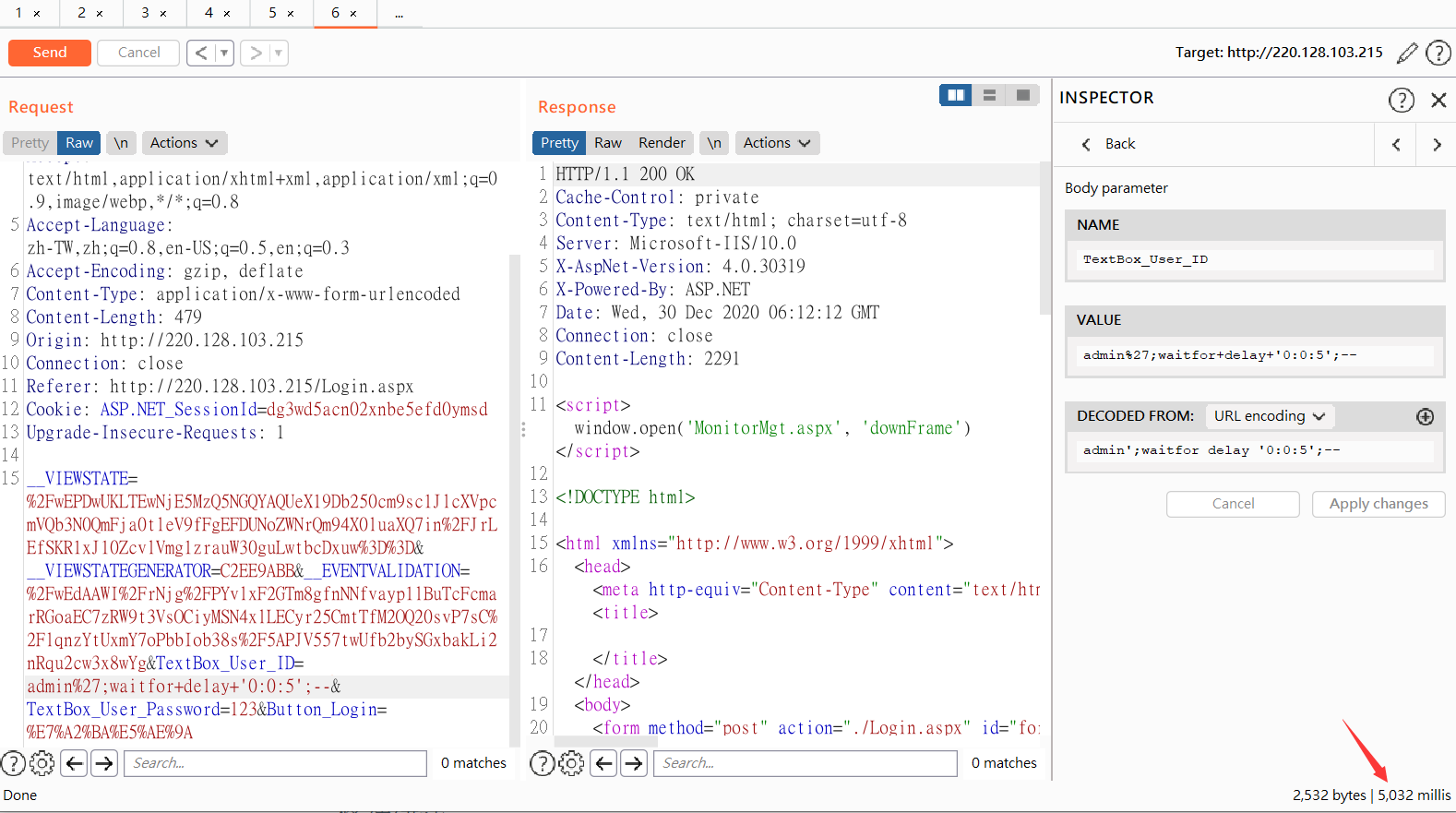Edit the NAME field TextBox_User_ID

[1255, 259]
